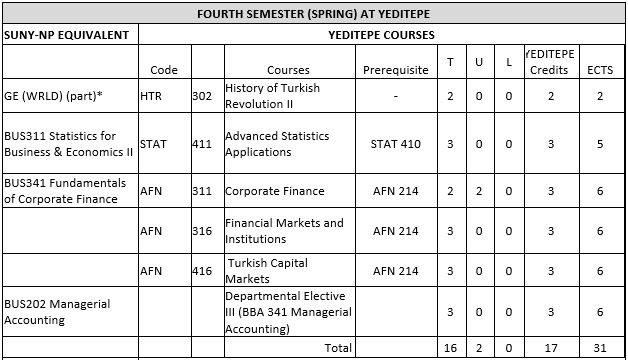Select the Advanced Statistics Applications course cell
This screenshot has height=360, width=628.
(290, 143)
